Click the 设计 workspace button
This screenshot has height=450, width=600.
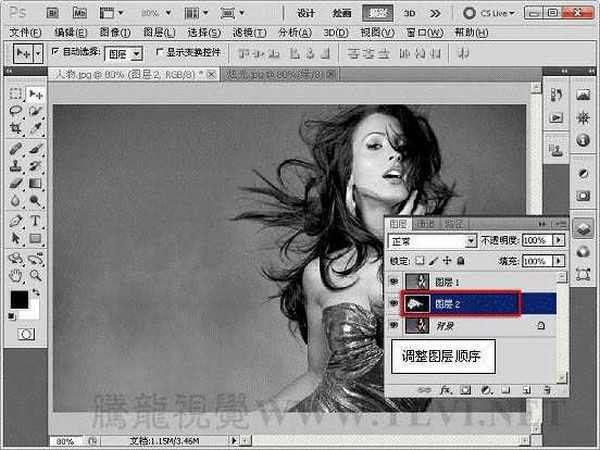(x=307, y=14)
